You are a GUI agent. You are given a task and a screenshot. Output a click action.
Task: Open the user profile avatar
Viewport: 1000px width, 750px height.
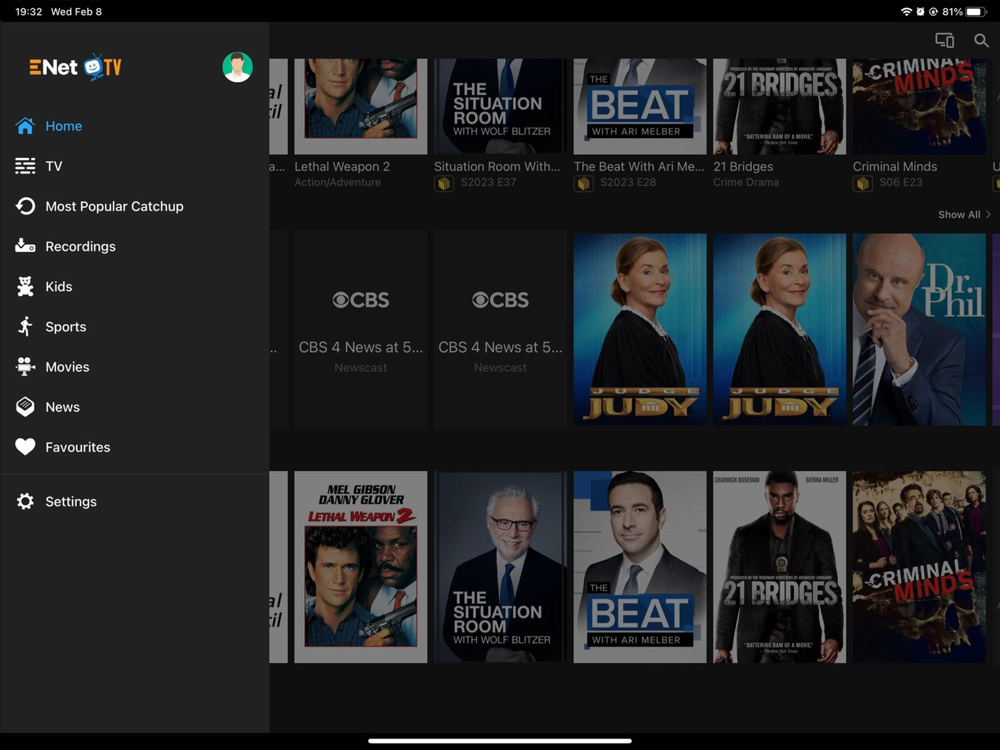(x=237, y=67)
